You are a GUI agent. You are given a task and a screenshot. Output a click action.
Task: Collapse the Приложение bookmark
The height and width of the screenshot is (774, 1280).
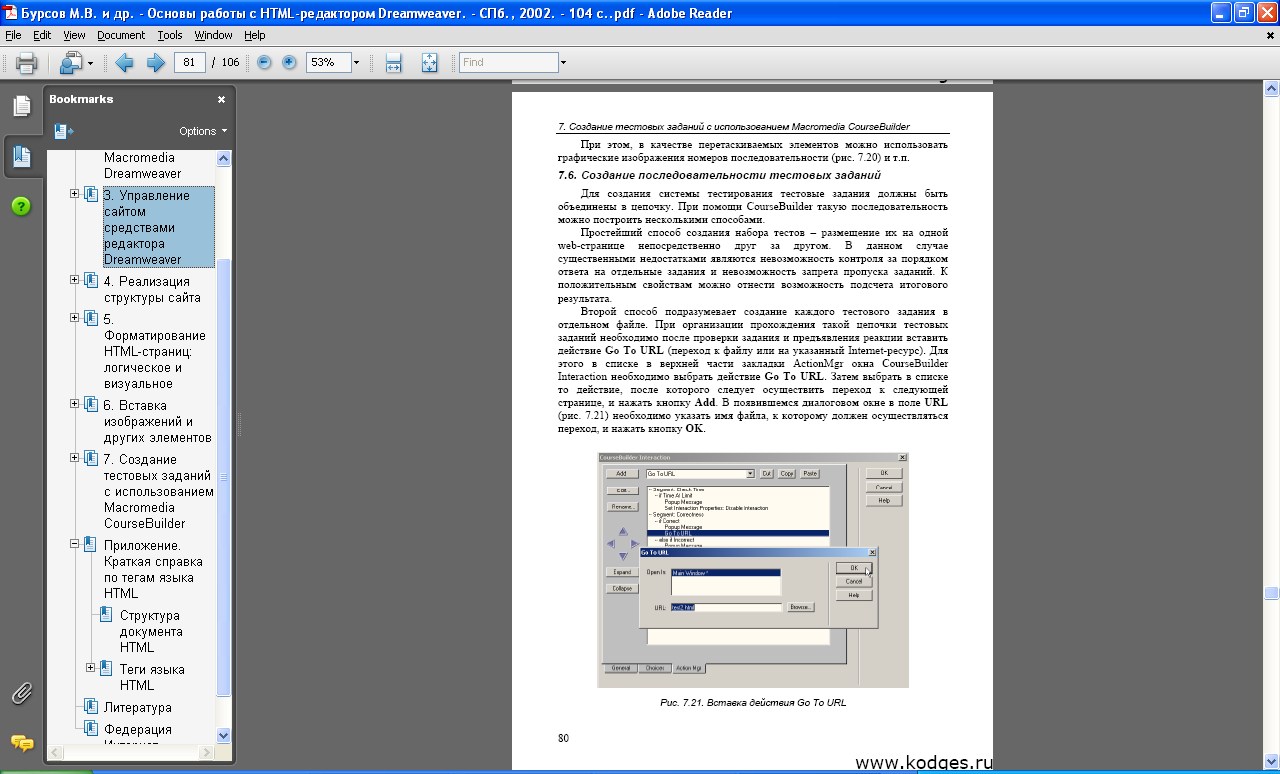(x=75, y=543)
